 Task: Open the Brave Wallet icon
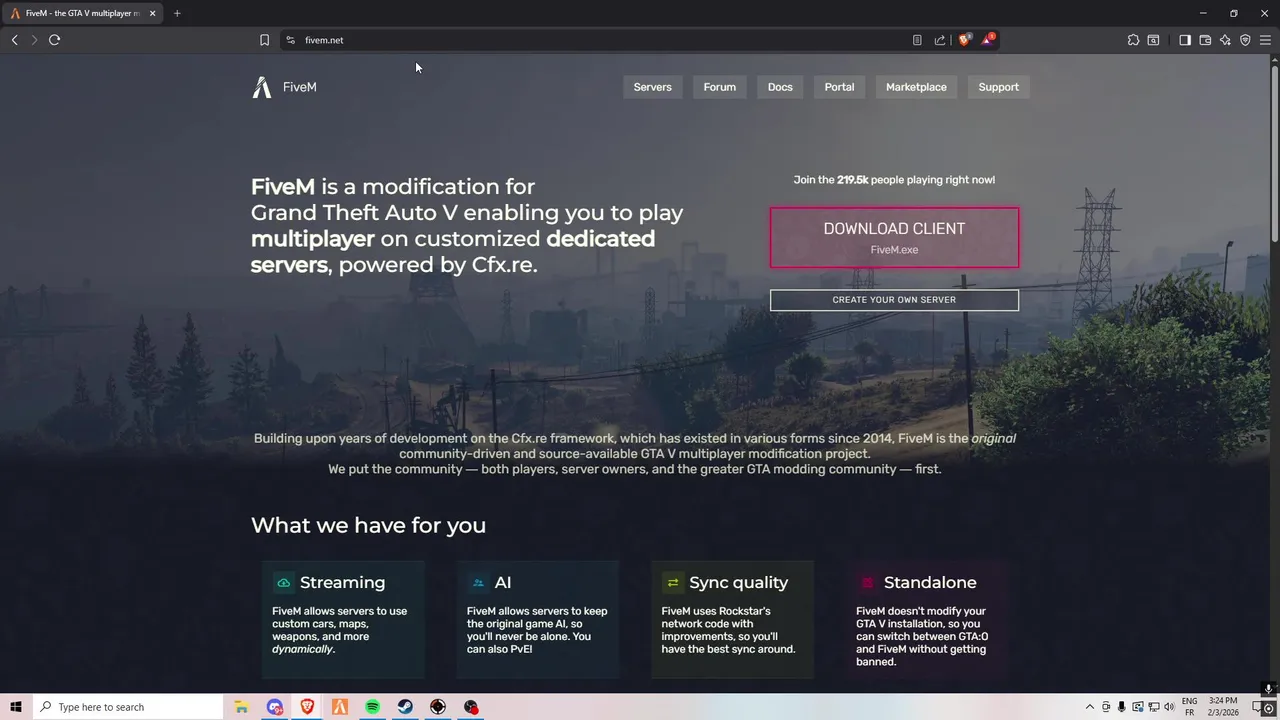click(1205, 40)
